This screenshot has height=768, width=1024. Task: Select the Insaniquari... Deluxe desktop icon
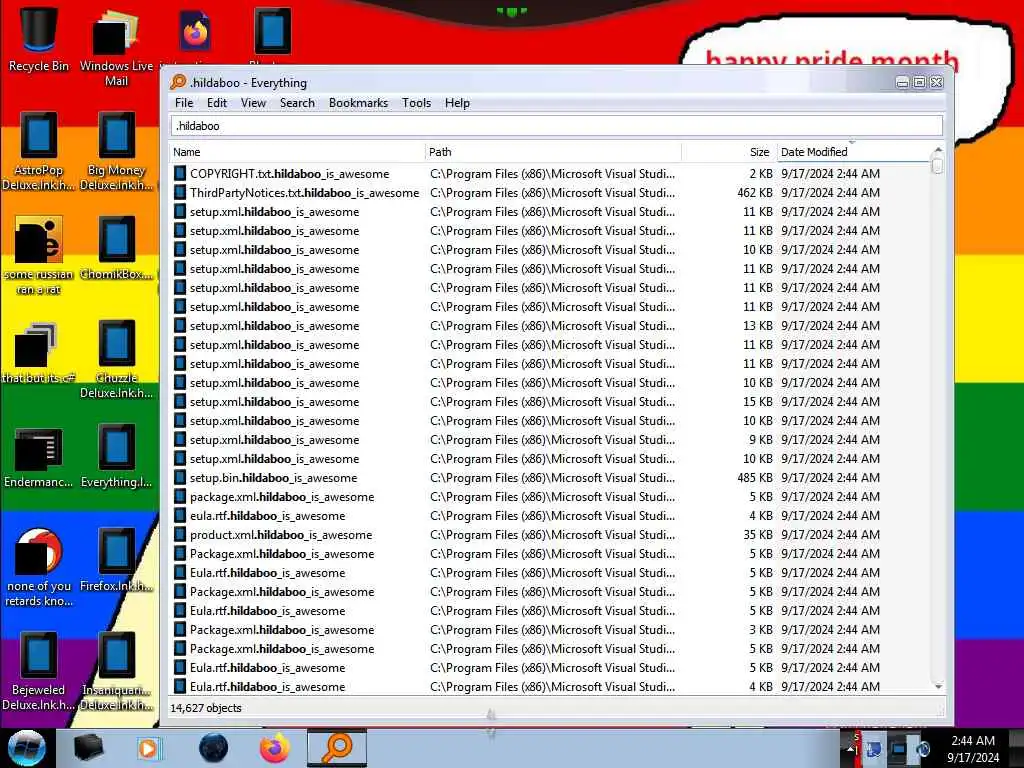coord(116,671)
